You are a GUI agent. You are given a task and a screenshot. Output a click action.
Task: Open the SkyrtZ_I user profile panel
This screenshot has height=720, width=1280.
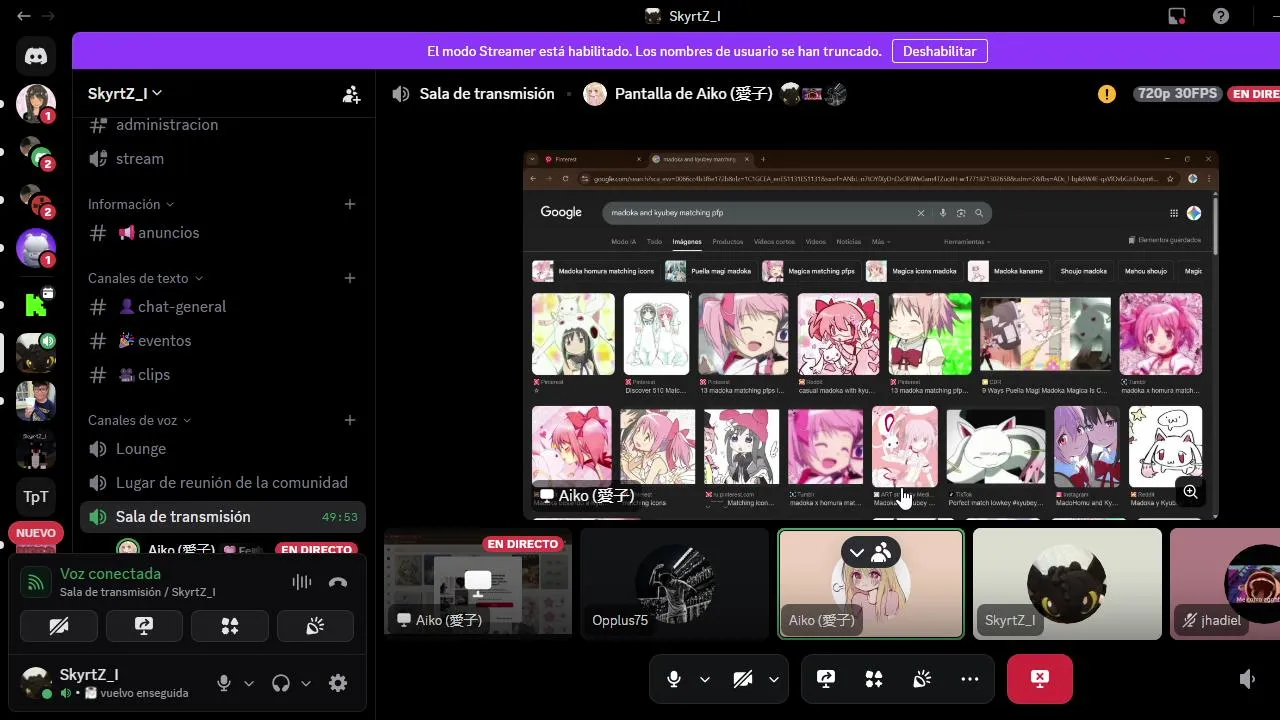coord(110,683)
